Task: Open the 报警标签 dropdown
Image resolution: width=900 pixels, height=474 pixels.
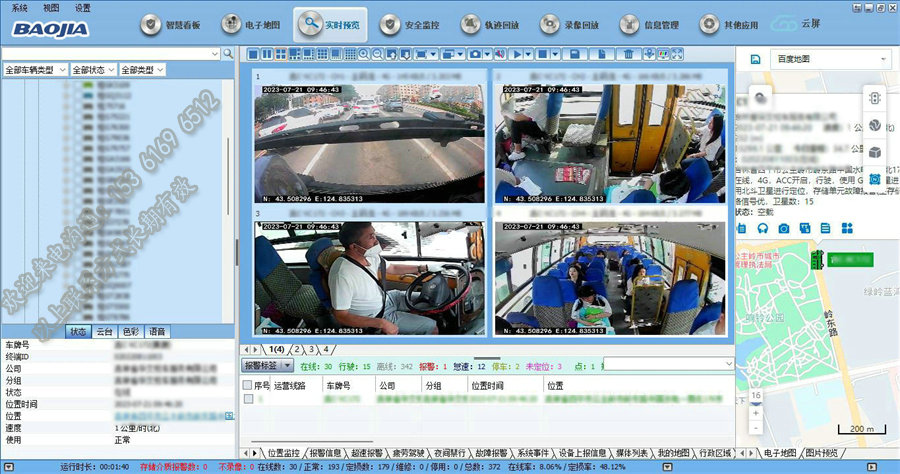Action: pyautogui.click(x=266, y=366)
